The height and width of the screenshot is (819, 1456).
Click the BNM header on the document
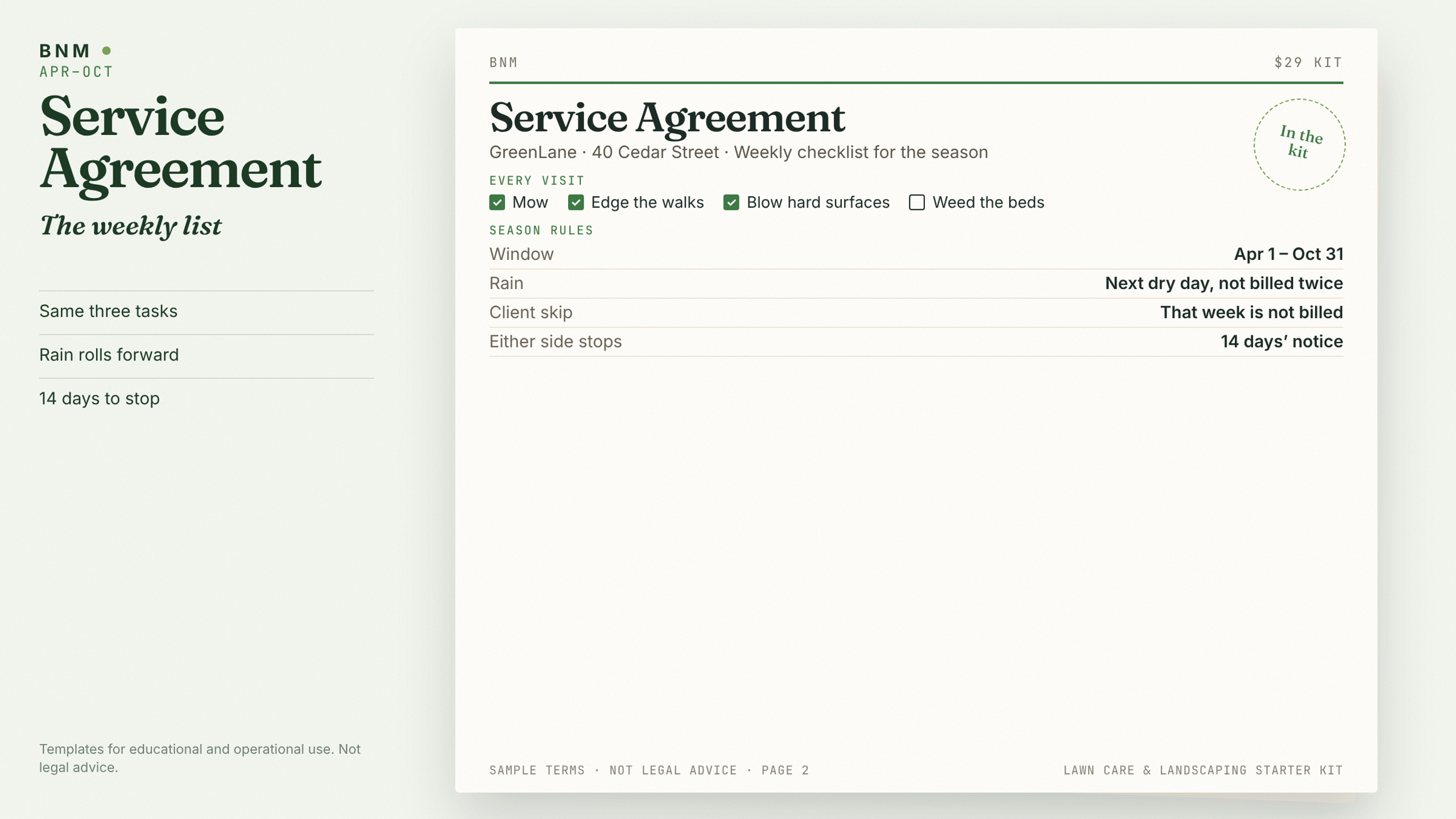503,63
